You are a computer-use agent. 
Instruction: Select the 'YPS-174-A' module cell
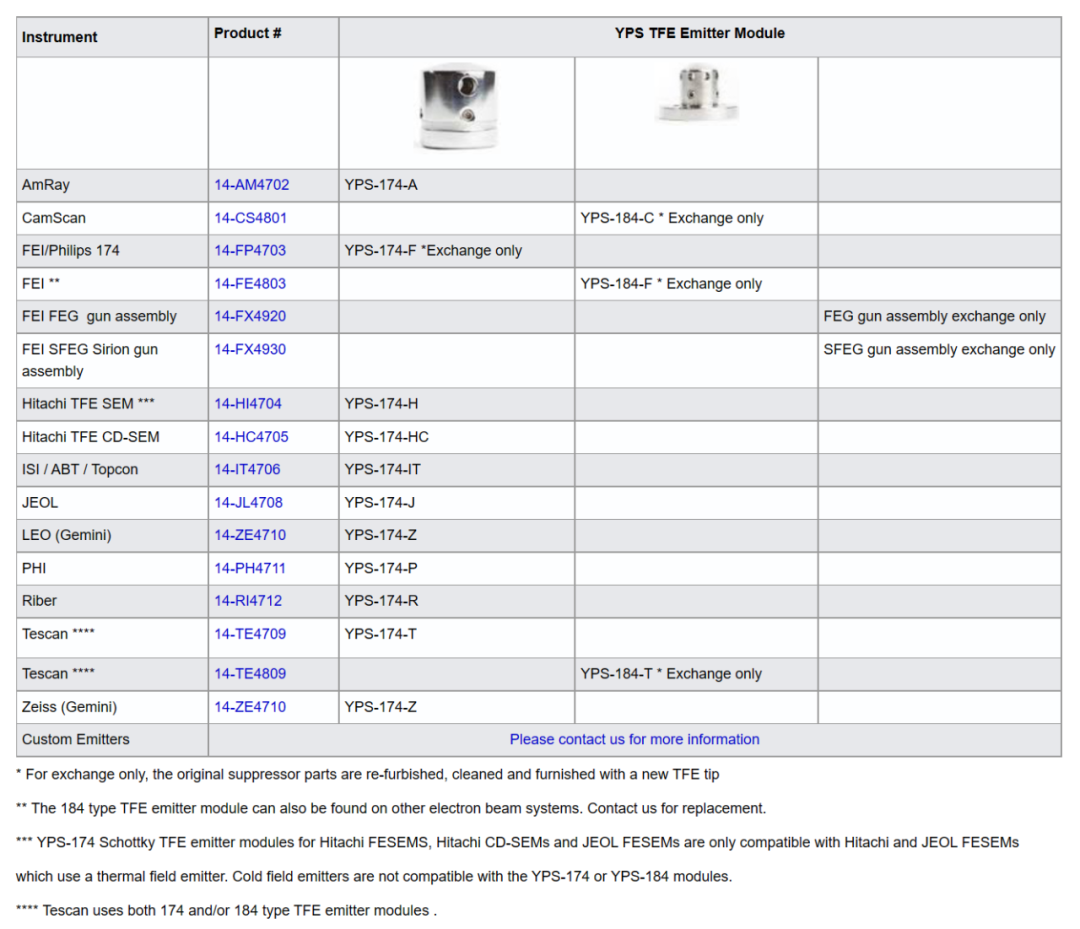pyautogui.click(x=457, y=185)
